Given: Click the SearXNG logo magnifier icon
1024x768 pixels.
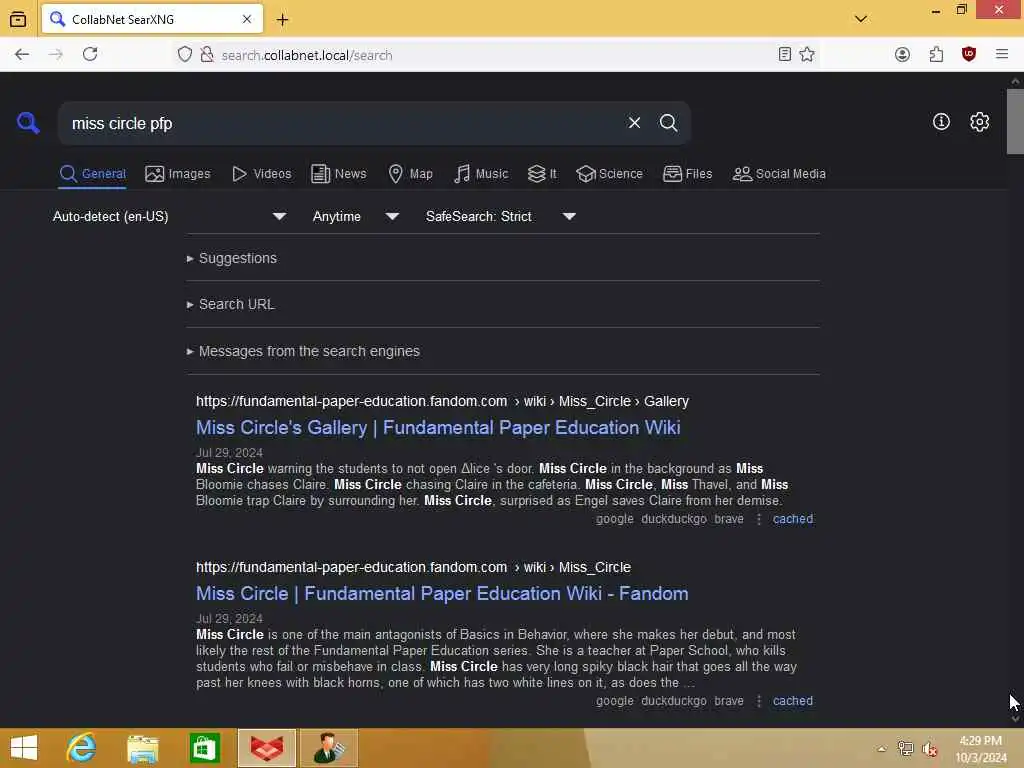Looking at the screenshot, I should 28,123.
